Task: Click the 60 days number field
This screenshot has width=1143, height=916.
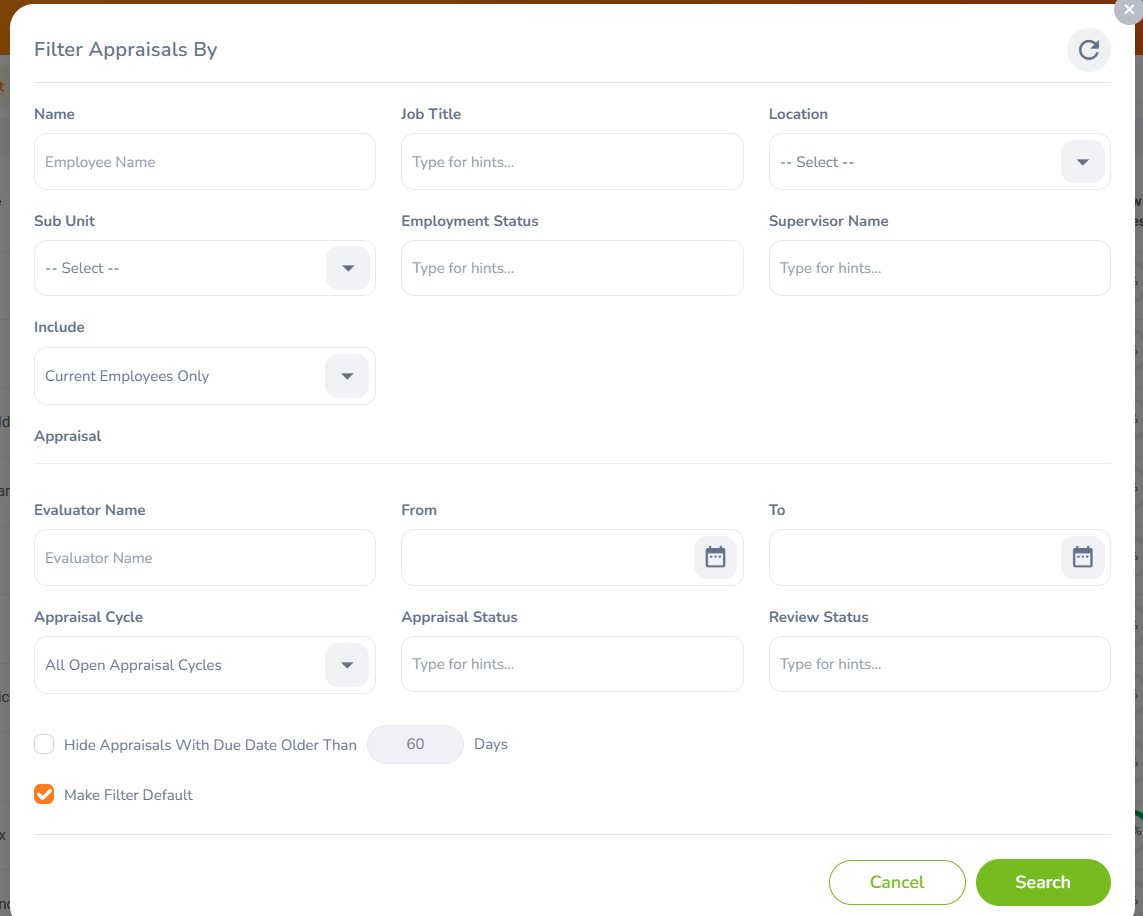Action: click(415, 744)
